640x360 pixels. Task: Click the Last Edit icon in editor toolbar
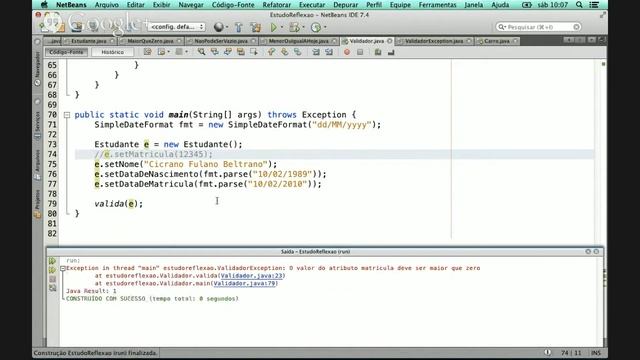(147, 52)
